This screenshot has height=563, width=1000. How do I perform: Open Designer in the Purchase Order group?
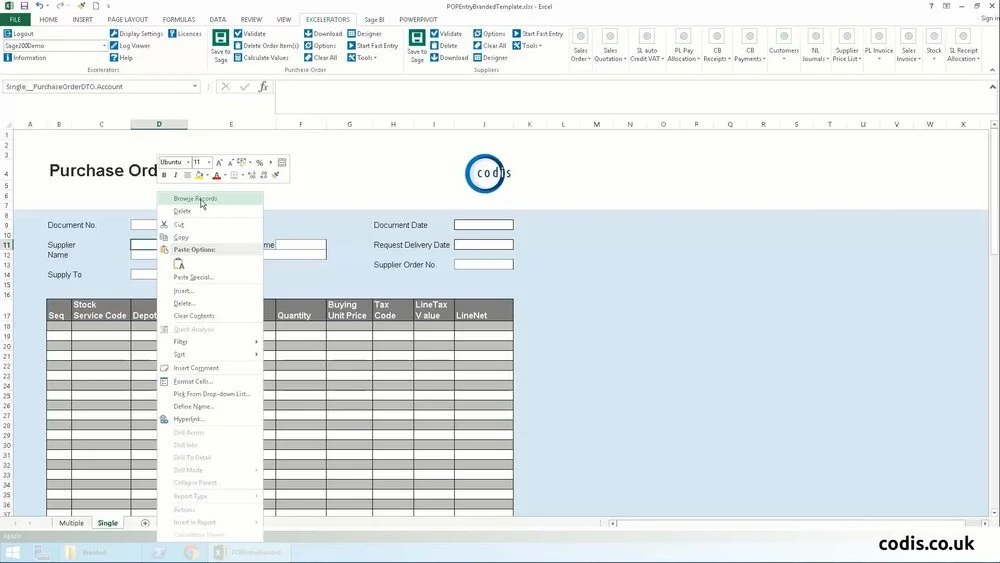(365, 34)
